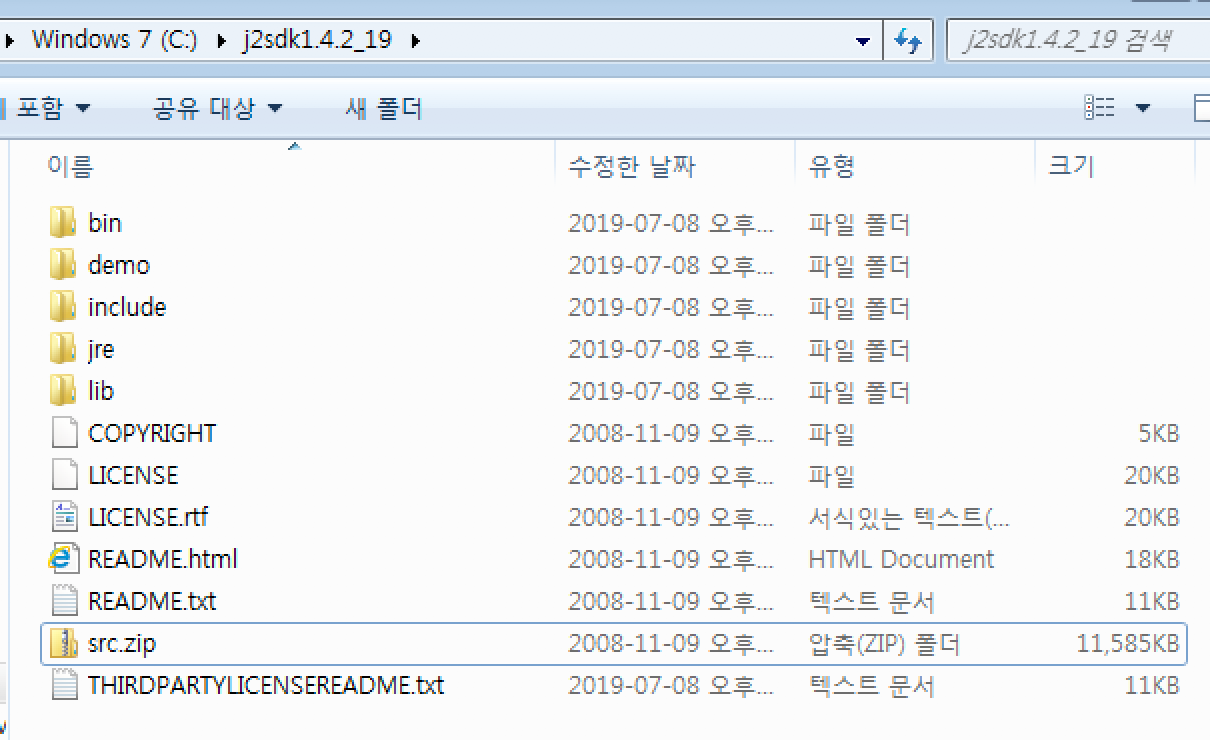Select the jre folder icon

[63, 349]
